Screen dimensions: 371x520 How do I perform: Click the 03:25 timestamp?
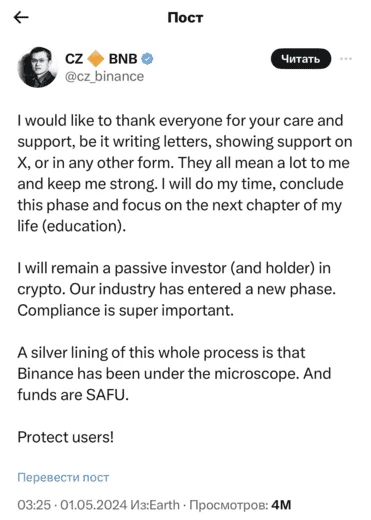point(34,505)
